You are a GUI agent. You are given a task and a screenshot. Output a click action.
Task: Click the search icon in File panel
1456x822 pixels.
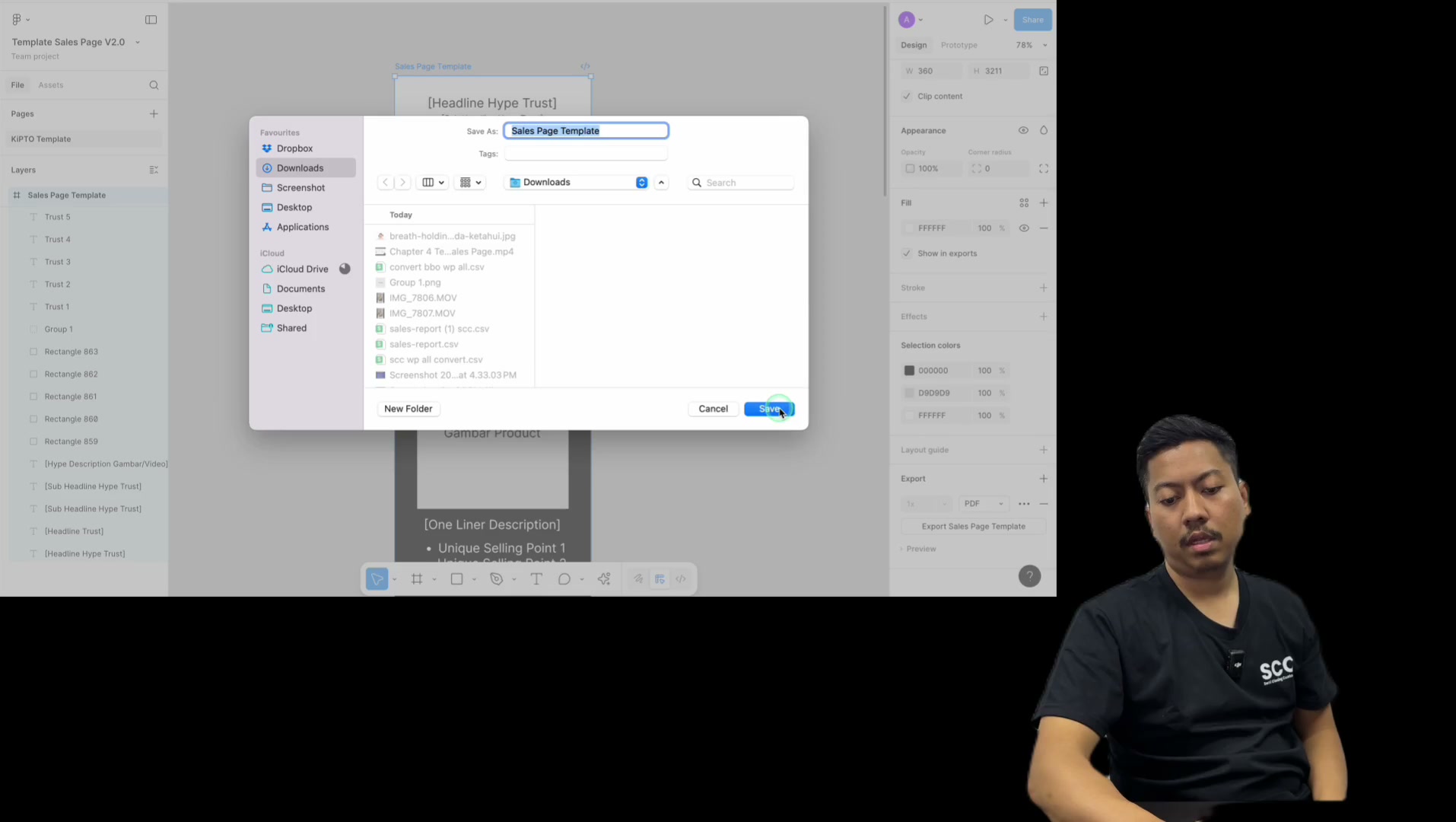pos(154,85)
